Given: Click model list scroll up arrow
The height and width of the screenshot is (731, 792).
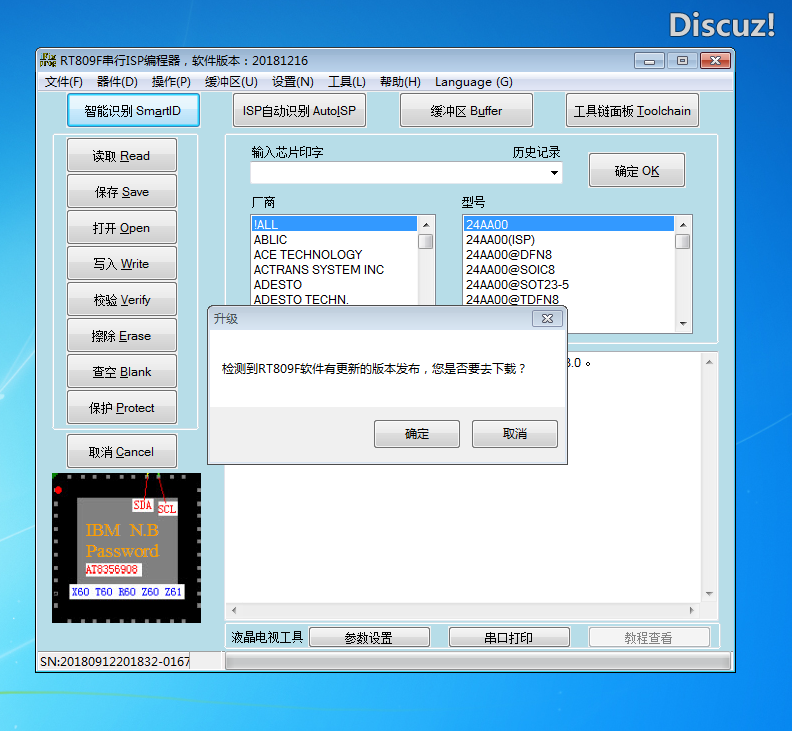Looking at the screenshot, I should [x=683, y=224].
